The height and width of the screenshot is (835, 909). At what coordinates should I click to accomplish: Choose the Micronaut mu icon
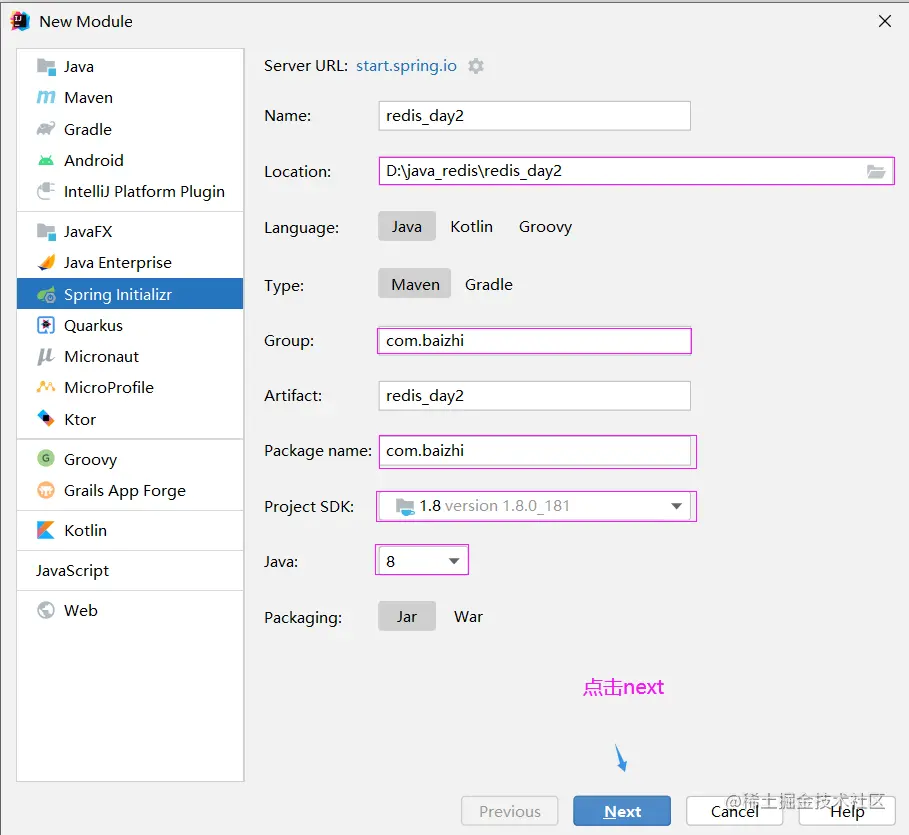pyautogui.click(x=46, y=357)
